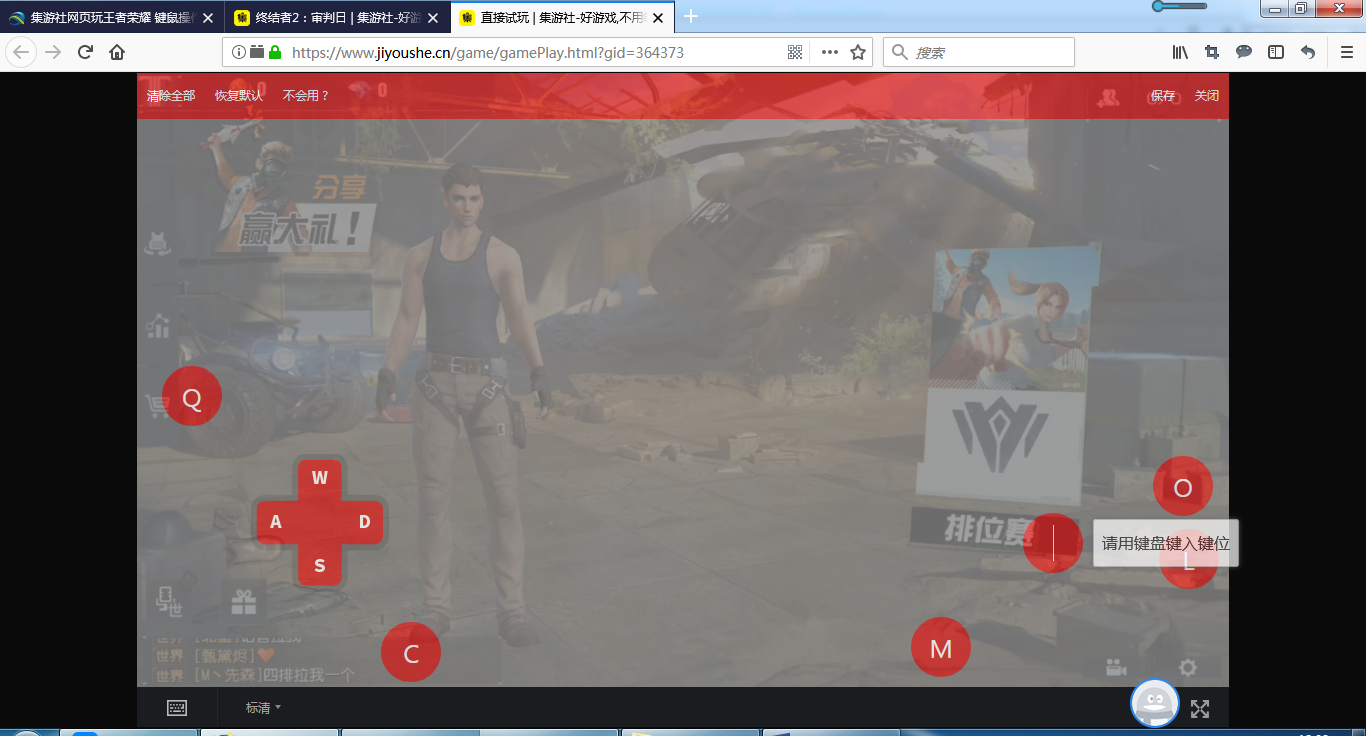Screen dimensions: 1366x736
Task: Toggle the keyboard mapping icon in bottom bar
Action: pos(177,708)
